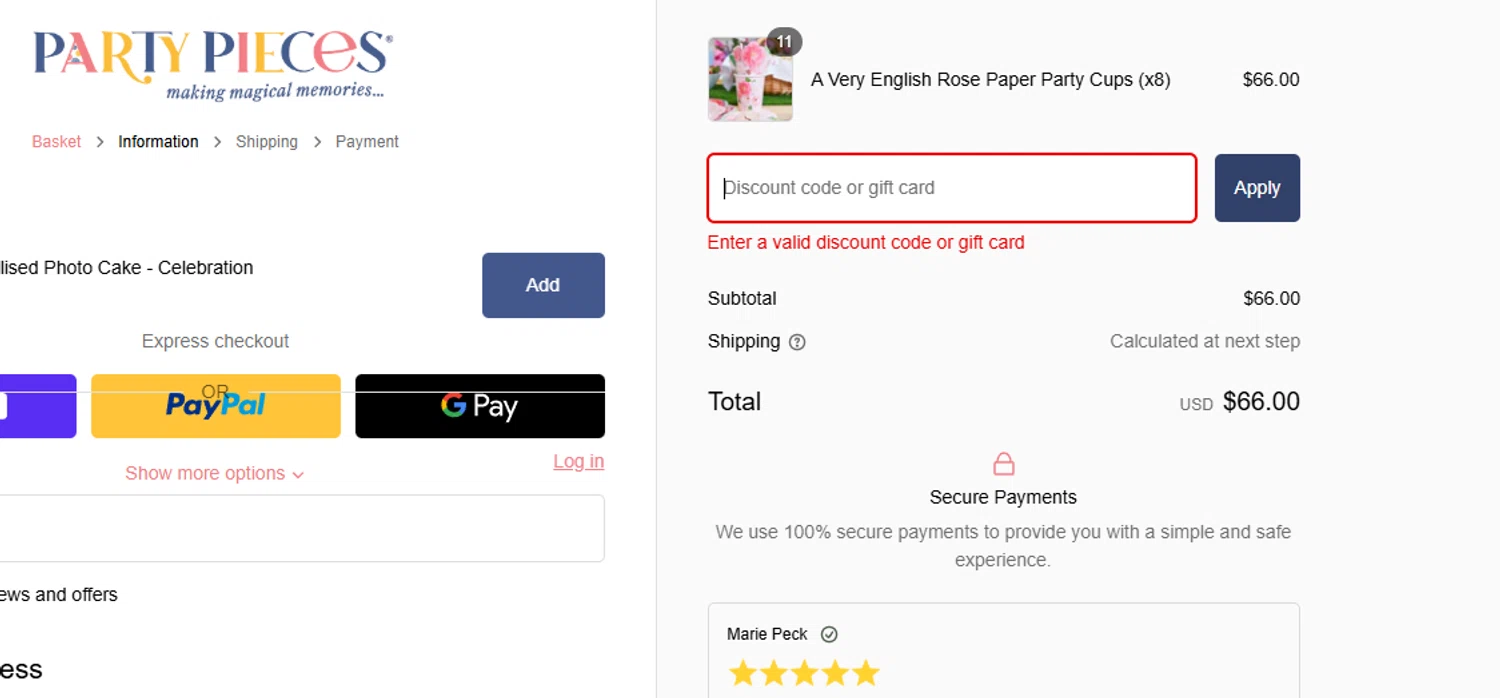Go back to the Basket step
1500x698 pixels.
(x=56, y=142)
